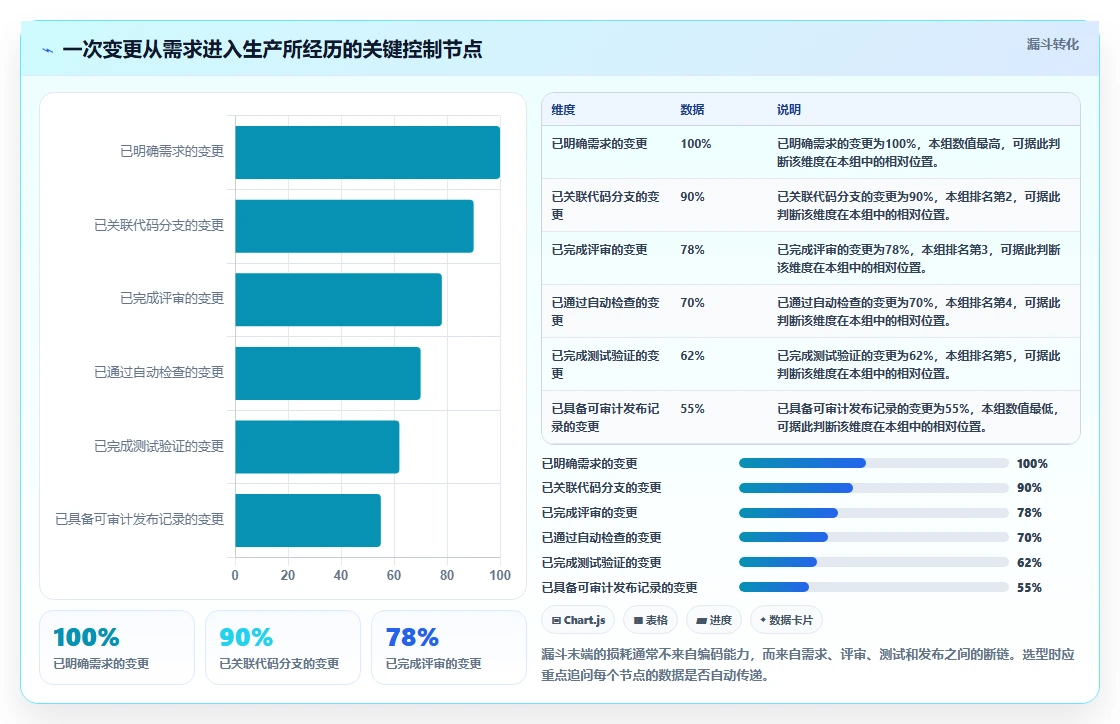Click the 已具备可审计发布记录的变更 chart bar
The height and width of the screenshot is (724, 1120).
308,520
